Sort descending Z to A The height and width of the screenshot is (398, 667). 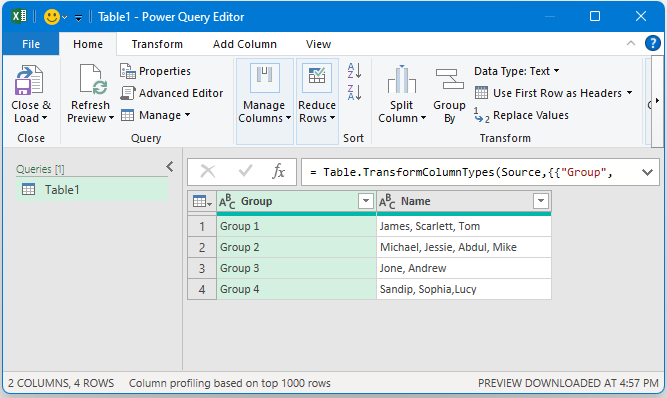point(354,92)
